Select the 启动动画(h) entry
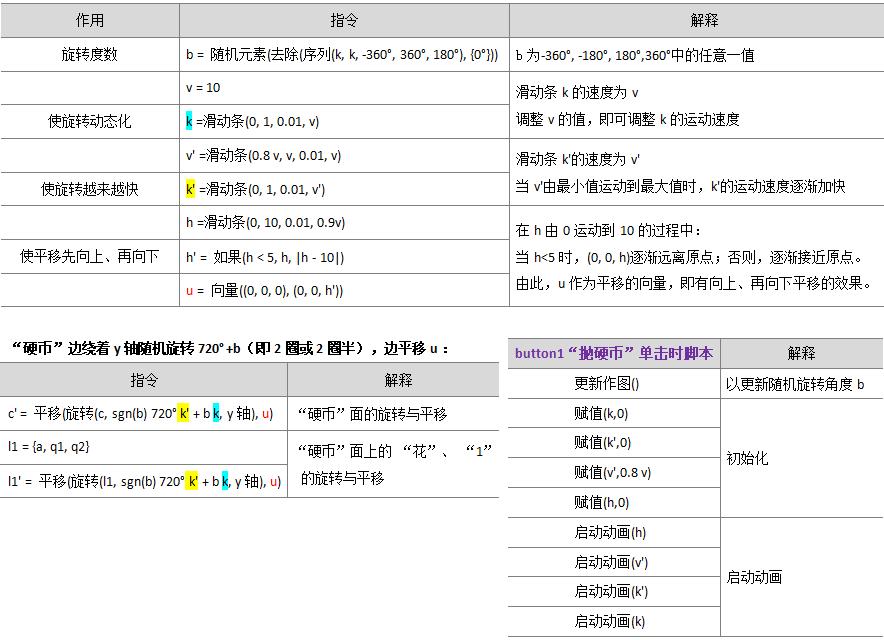884x640 pixels. pos(612,530)
